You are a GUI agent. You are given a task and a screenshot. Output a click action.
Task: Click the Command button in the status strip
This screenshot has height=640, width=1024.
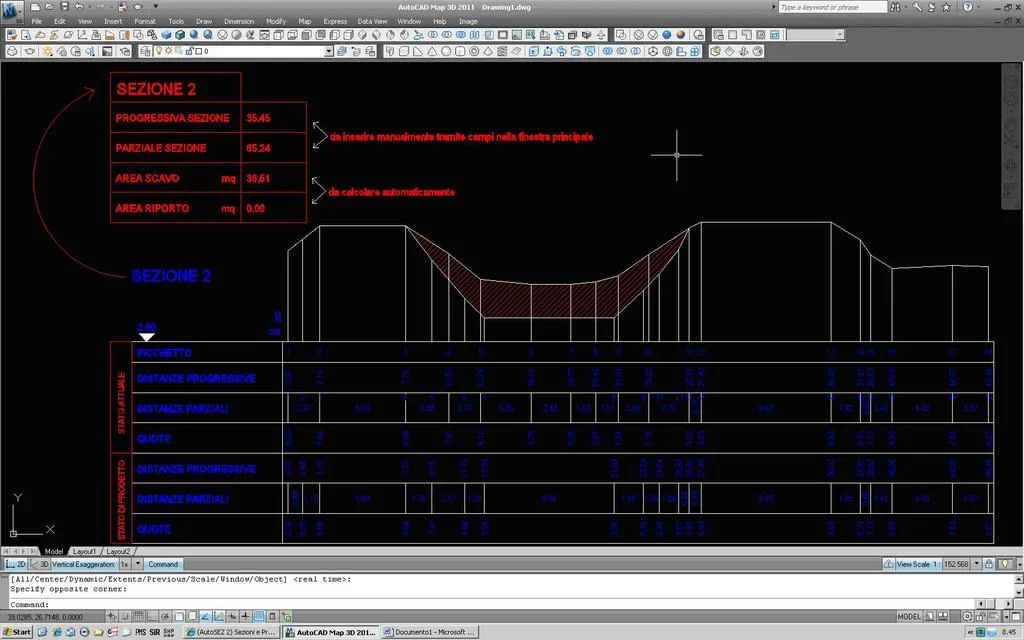(x=162, y=565)
